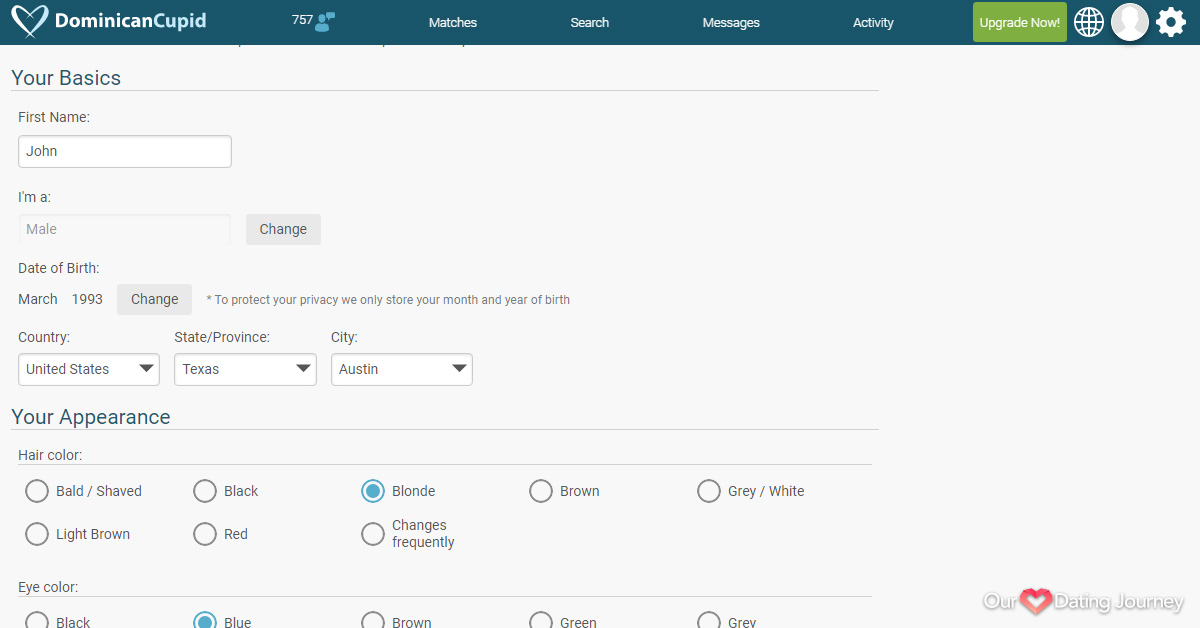Image resolution: width=1200 pixels, height=628 pixels.
Task: Select Bald / Shaved hair color
Action: 37,491
